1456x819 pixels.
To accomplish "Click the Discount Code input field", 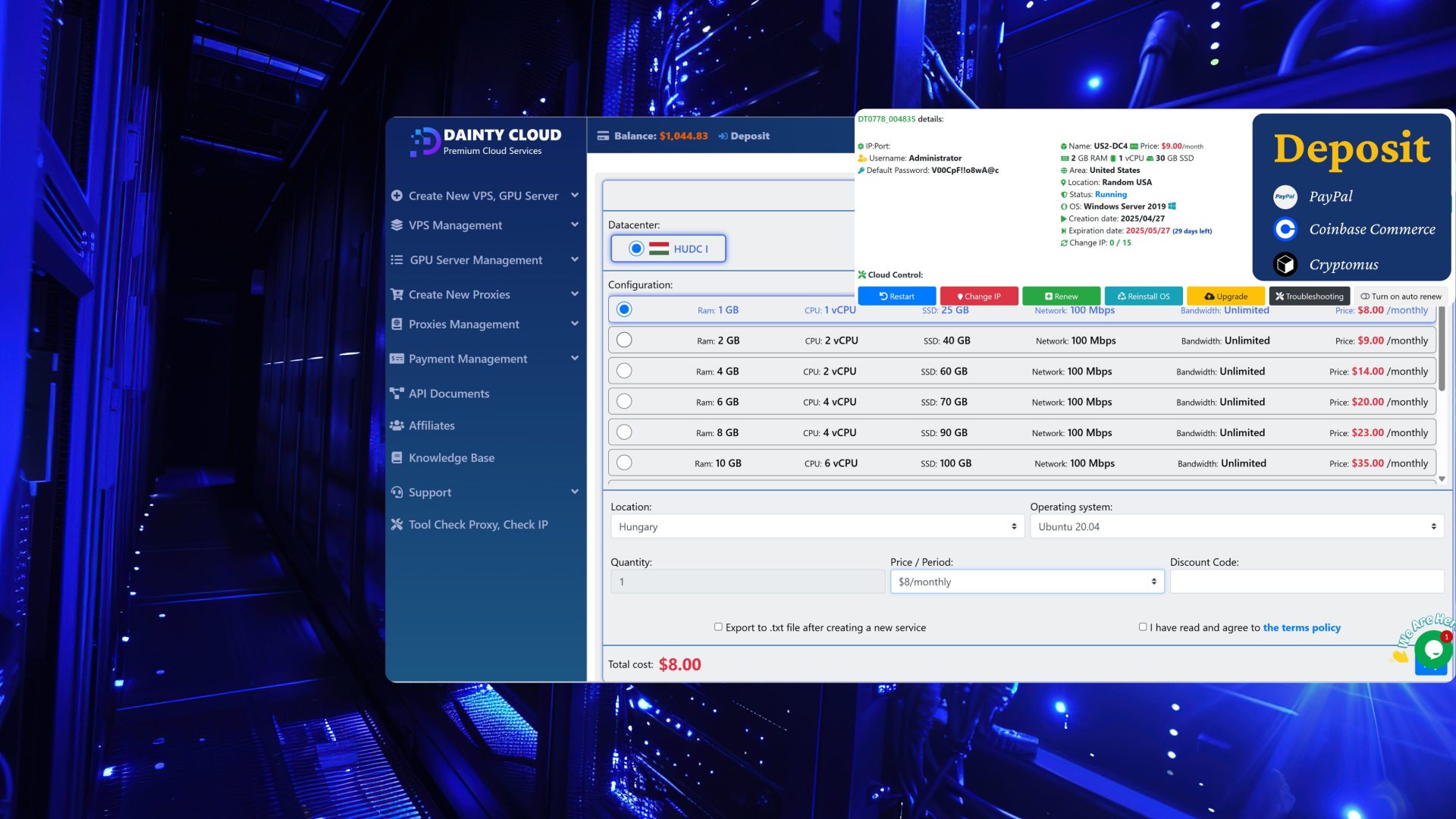I will pos(1306,582).
